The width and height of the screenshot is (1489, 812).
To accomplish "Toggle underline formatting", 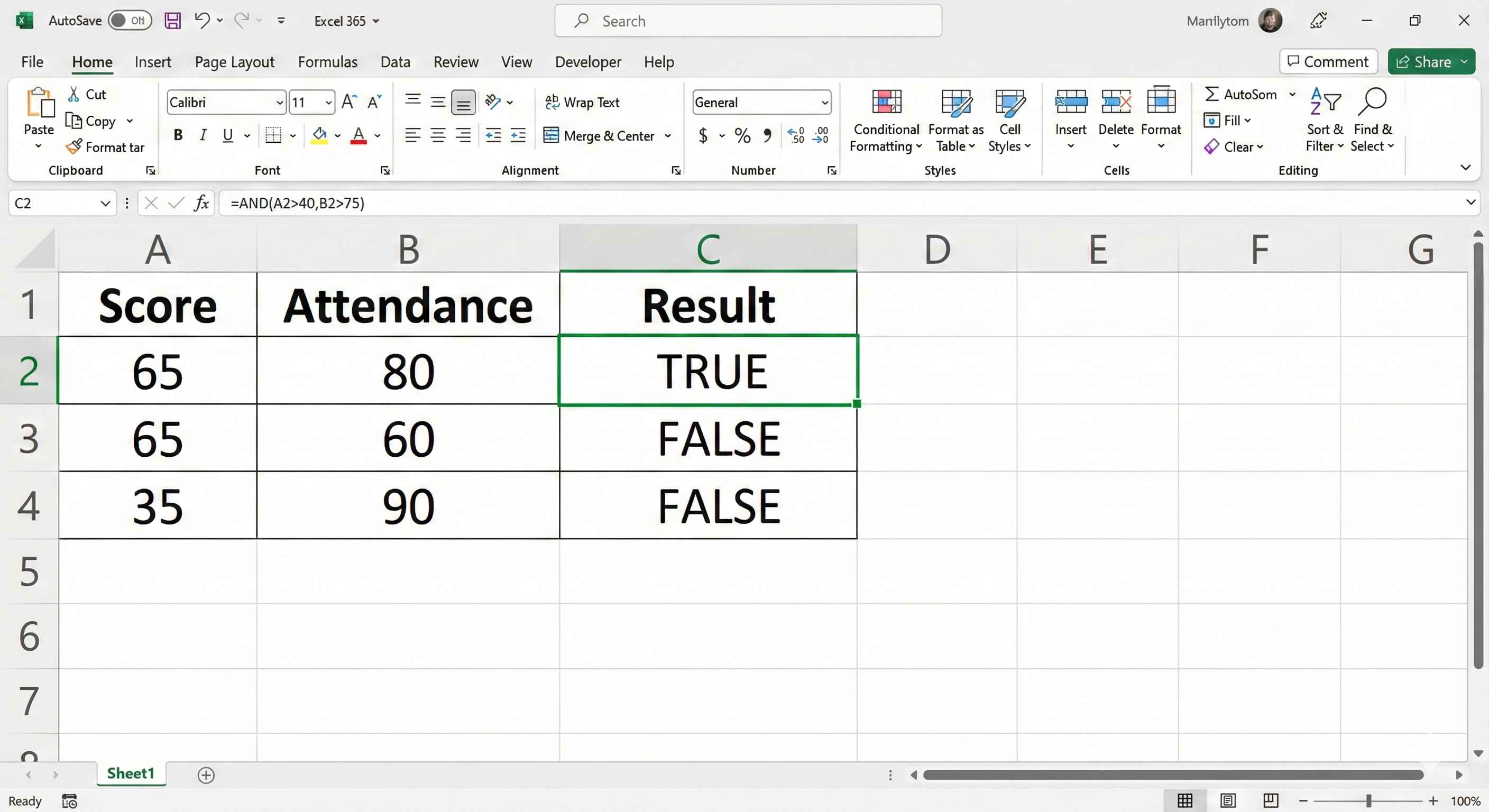I will point(227,135).
